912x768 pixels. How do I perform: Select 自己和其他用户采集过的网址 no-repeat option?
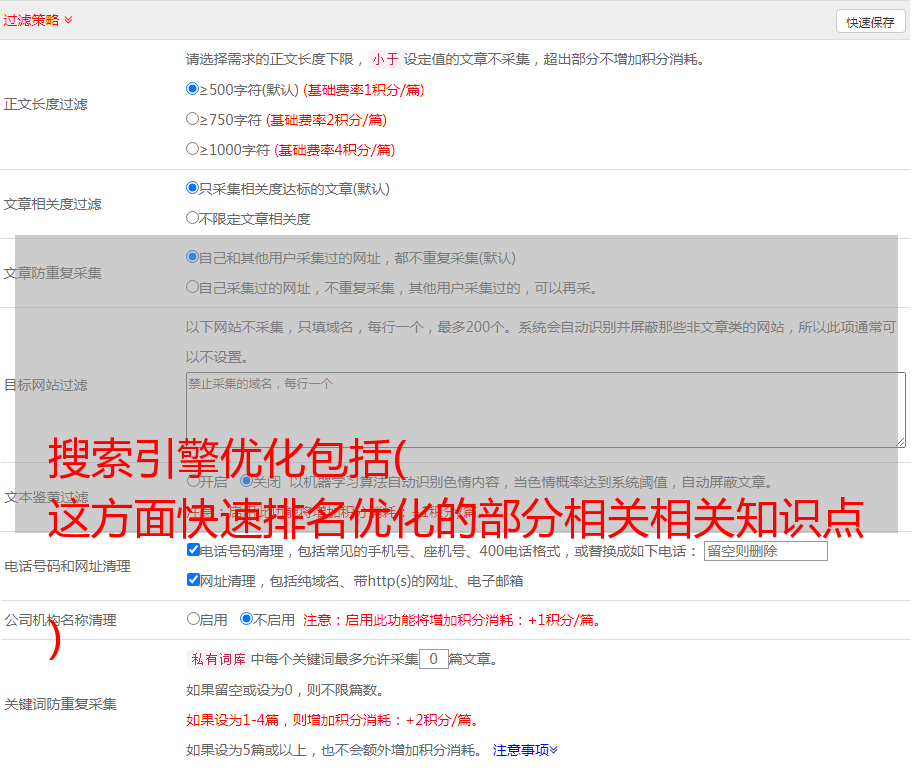193,257
